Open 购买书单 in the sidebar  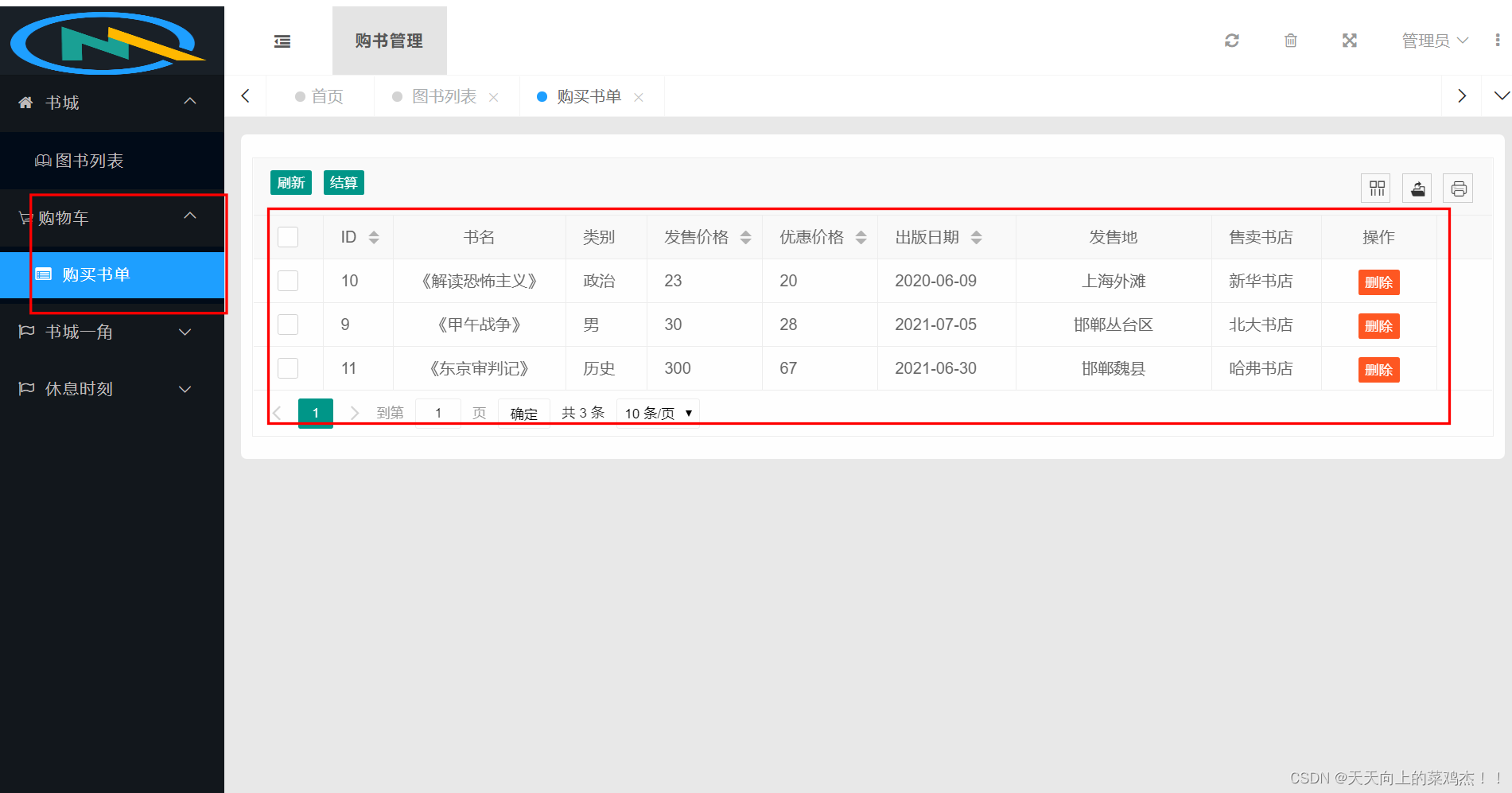tap(112, 274)
